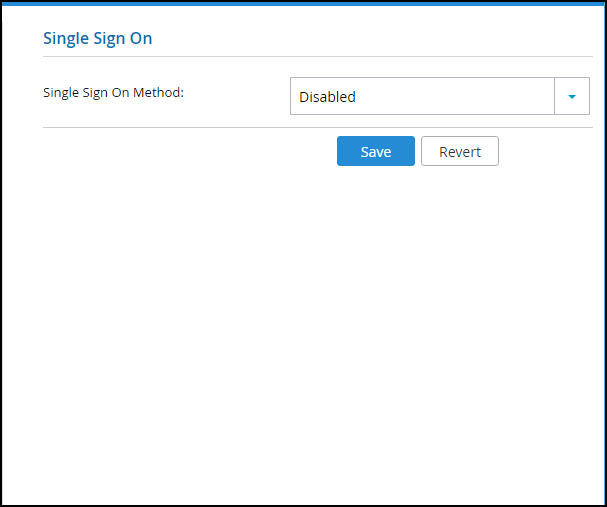Screen dimensions: 607x507
Task: Click the Save text on the button
Action: [x=376, y=152]
